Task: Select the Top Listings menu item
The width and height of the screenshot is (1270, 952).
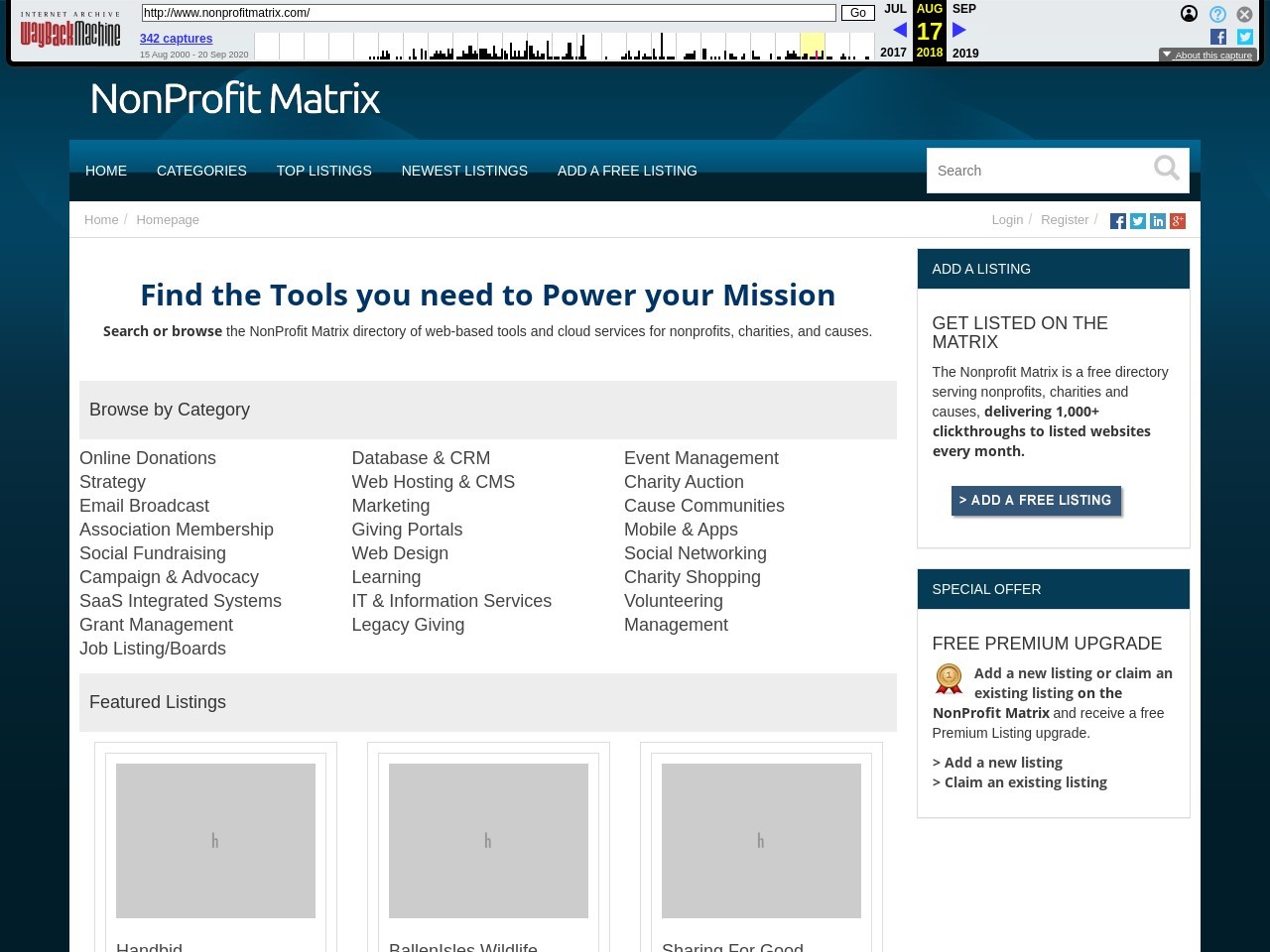Action: tap(323, 171)
